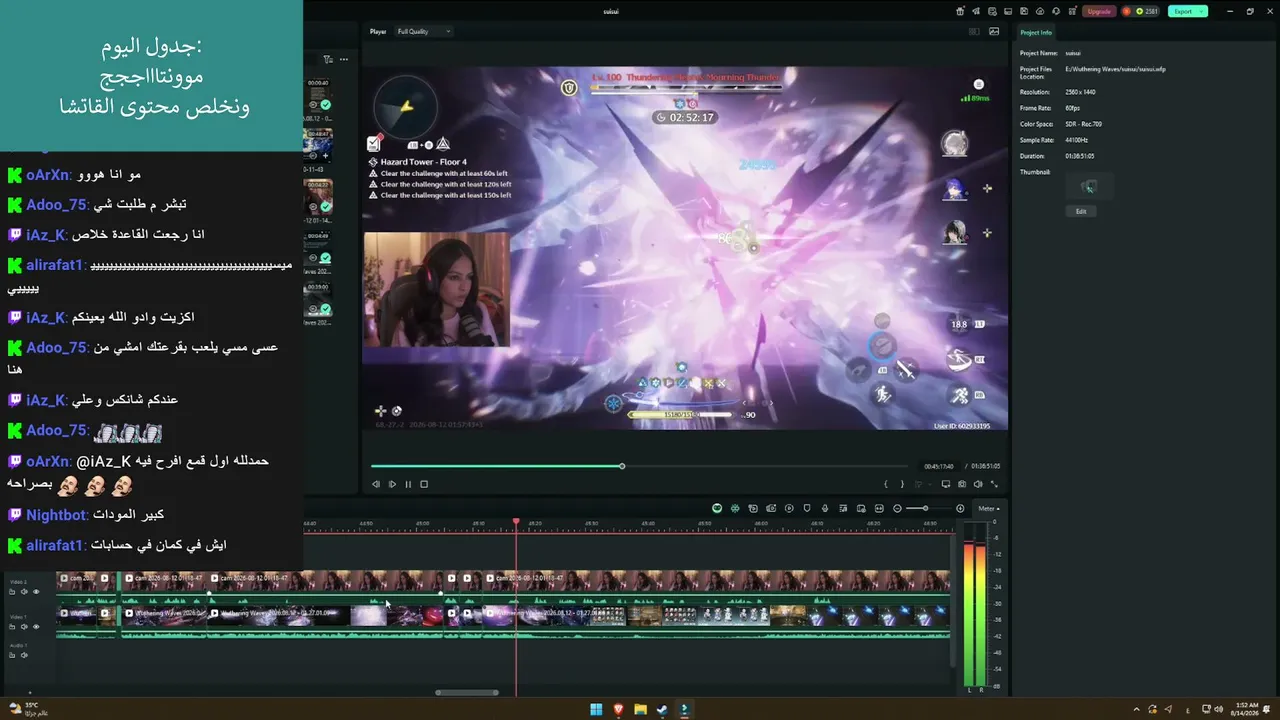This screenshot has height=720, width=1280.
Task: Open the Windows Start menu
Action: click(x=596, y=710)
